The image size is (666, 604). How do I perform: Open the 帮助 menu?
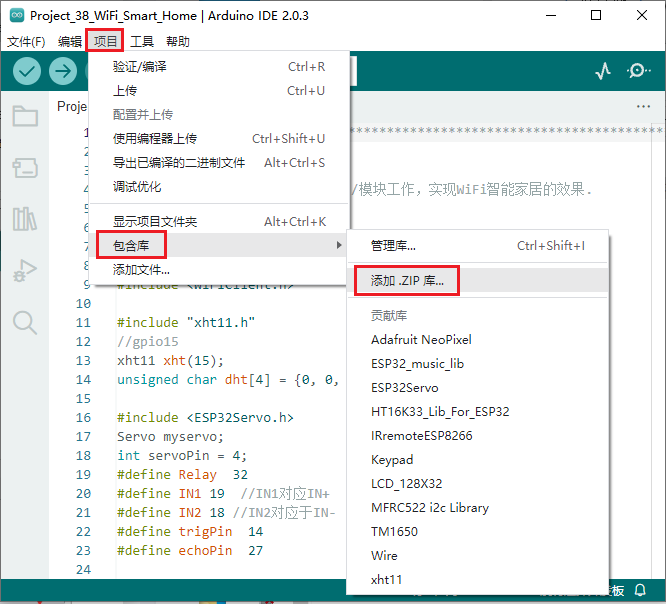tap(177, 41)
